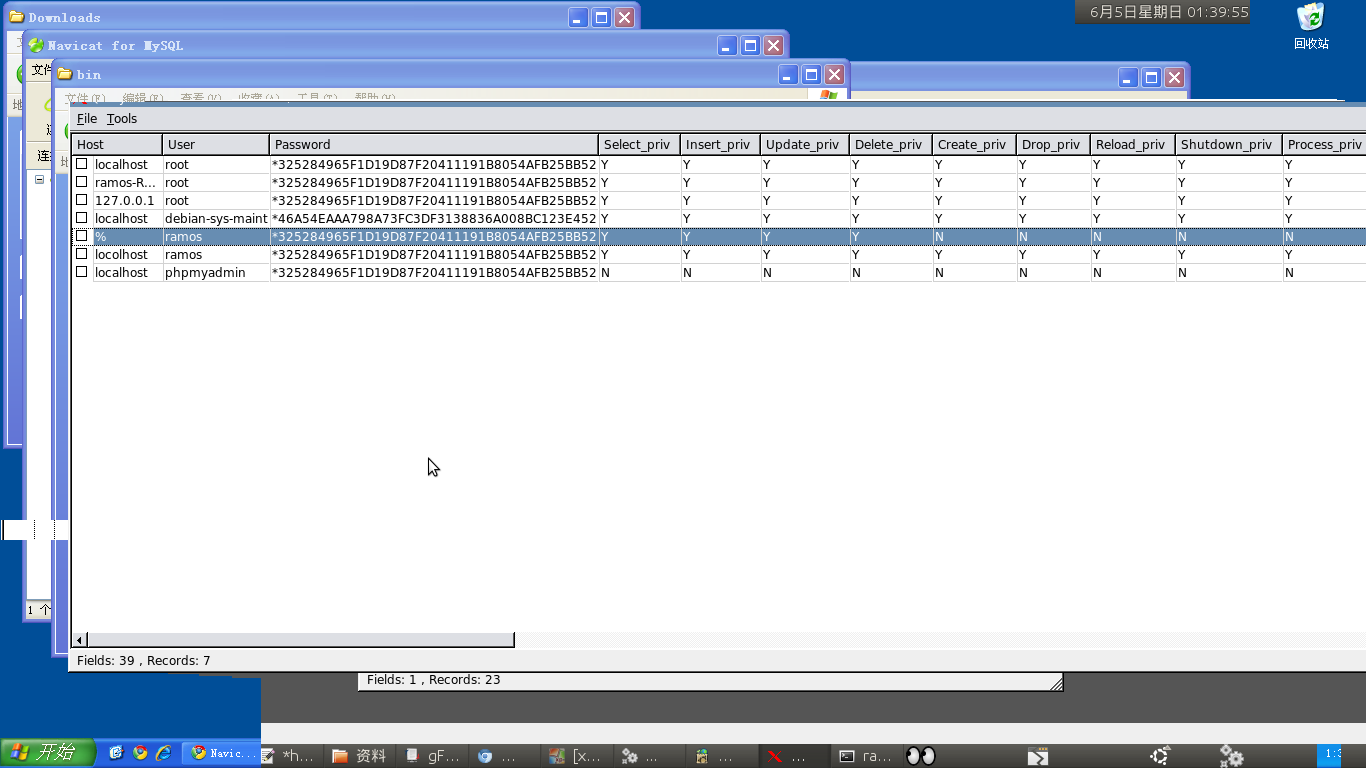This screenshot has height=768, width=1366.
Task: Click the Update_priv column header
Action: 805,144
